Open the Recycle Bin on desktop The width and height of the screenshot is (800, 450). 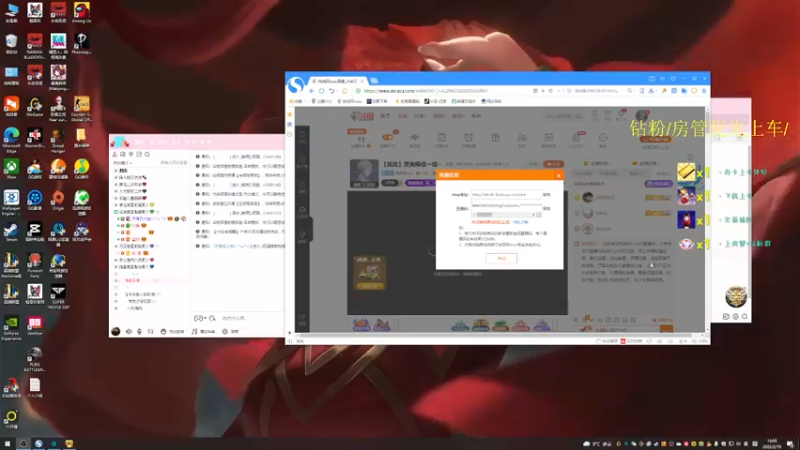pyautogui.click(x=11, y=43)
